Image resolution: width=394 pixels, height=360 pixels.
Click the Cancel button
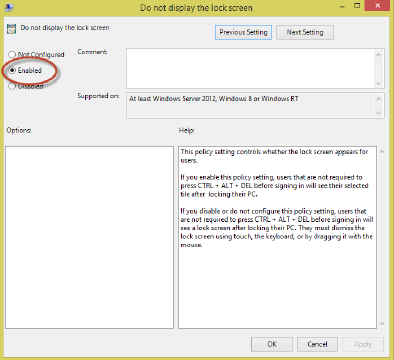pos(317,344)
